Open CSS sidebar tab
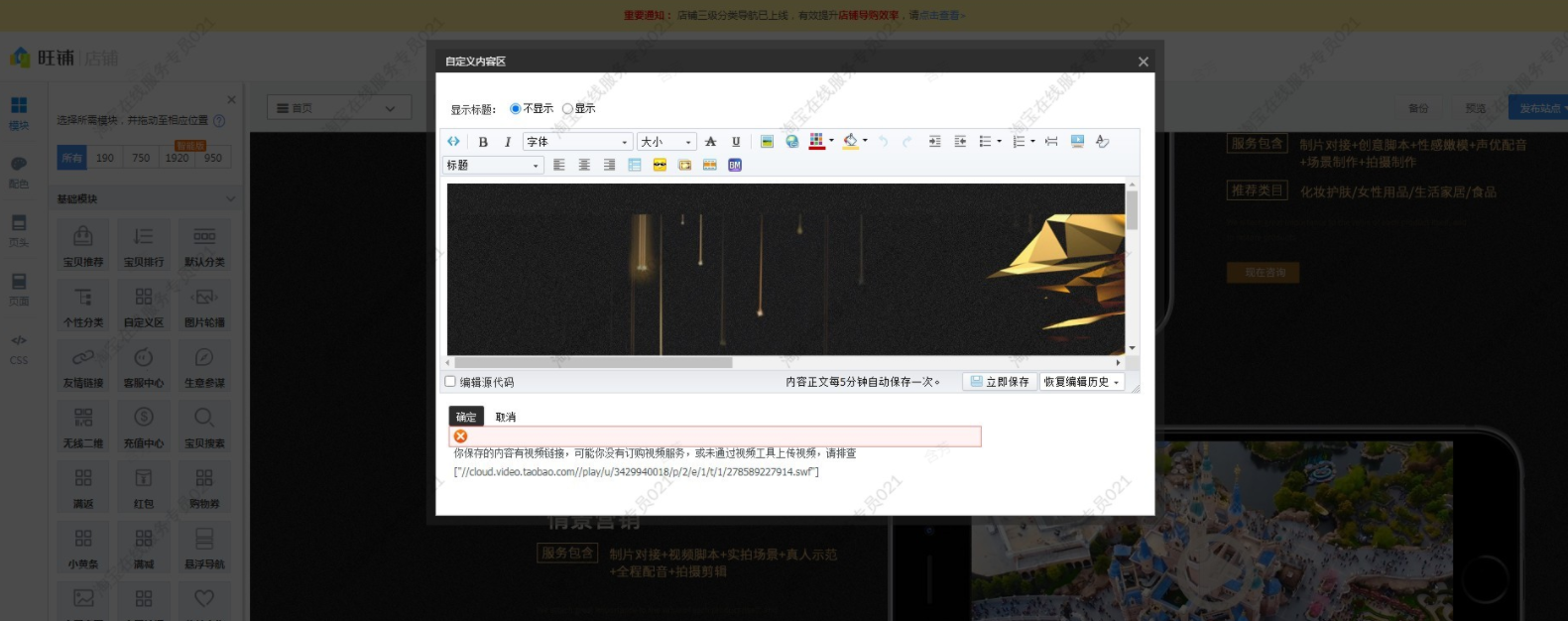This screenshot has height=621, width=1568. click(19, 349)
